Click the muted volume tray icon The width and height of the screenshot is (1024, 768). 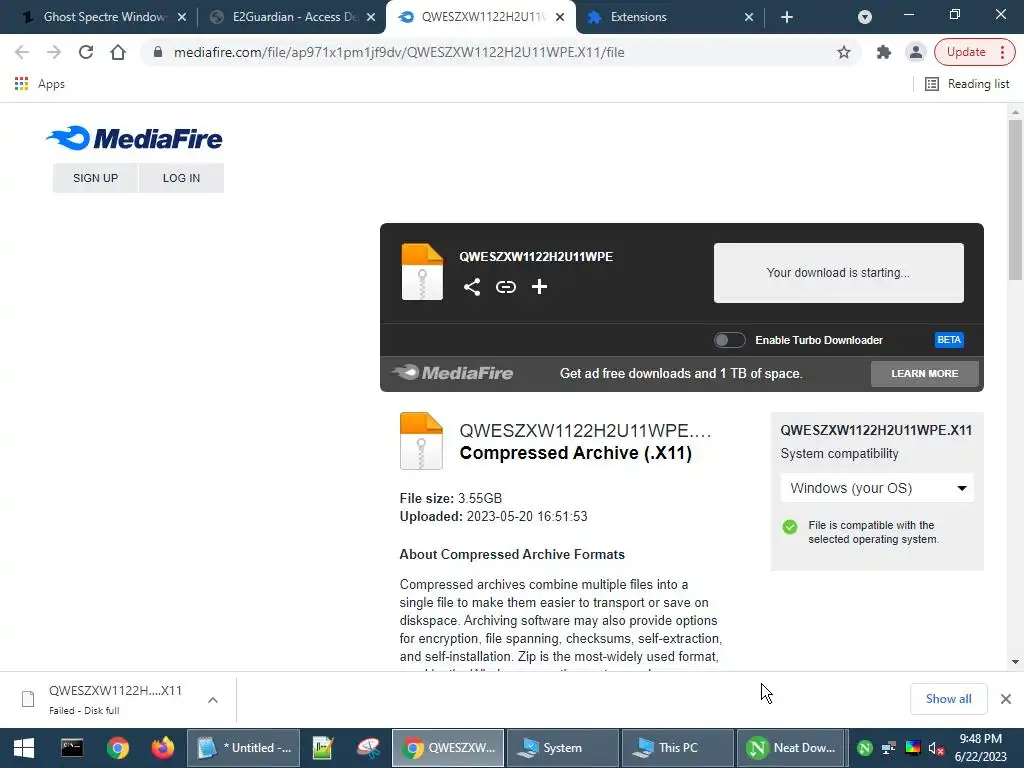936,748
